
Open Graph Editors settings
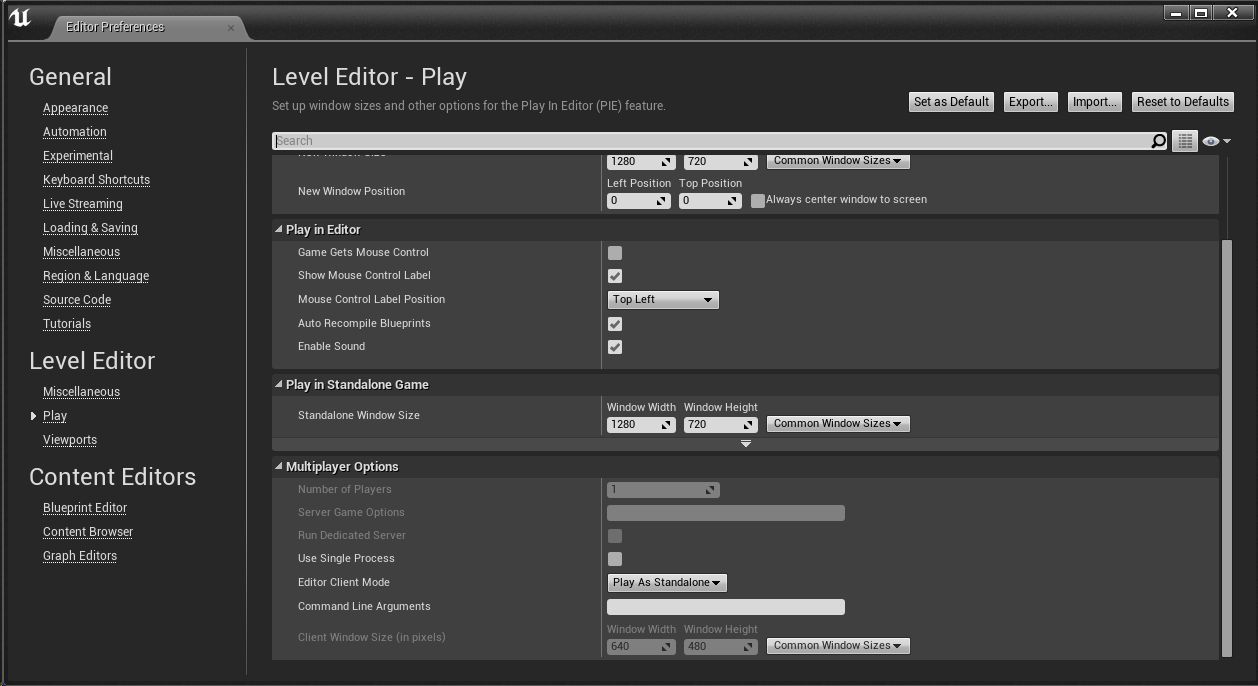click(x=80, y=556)
